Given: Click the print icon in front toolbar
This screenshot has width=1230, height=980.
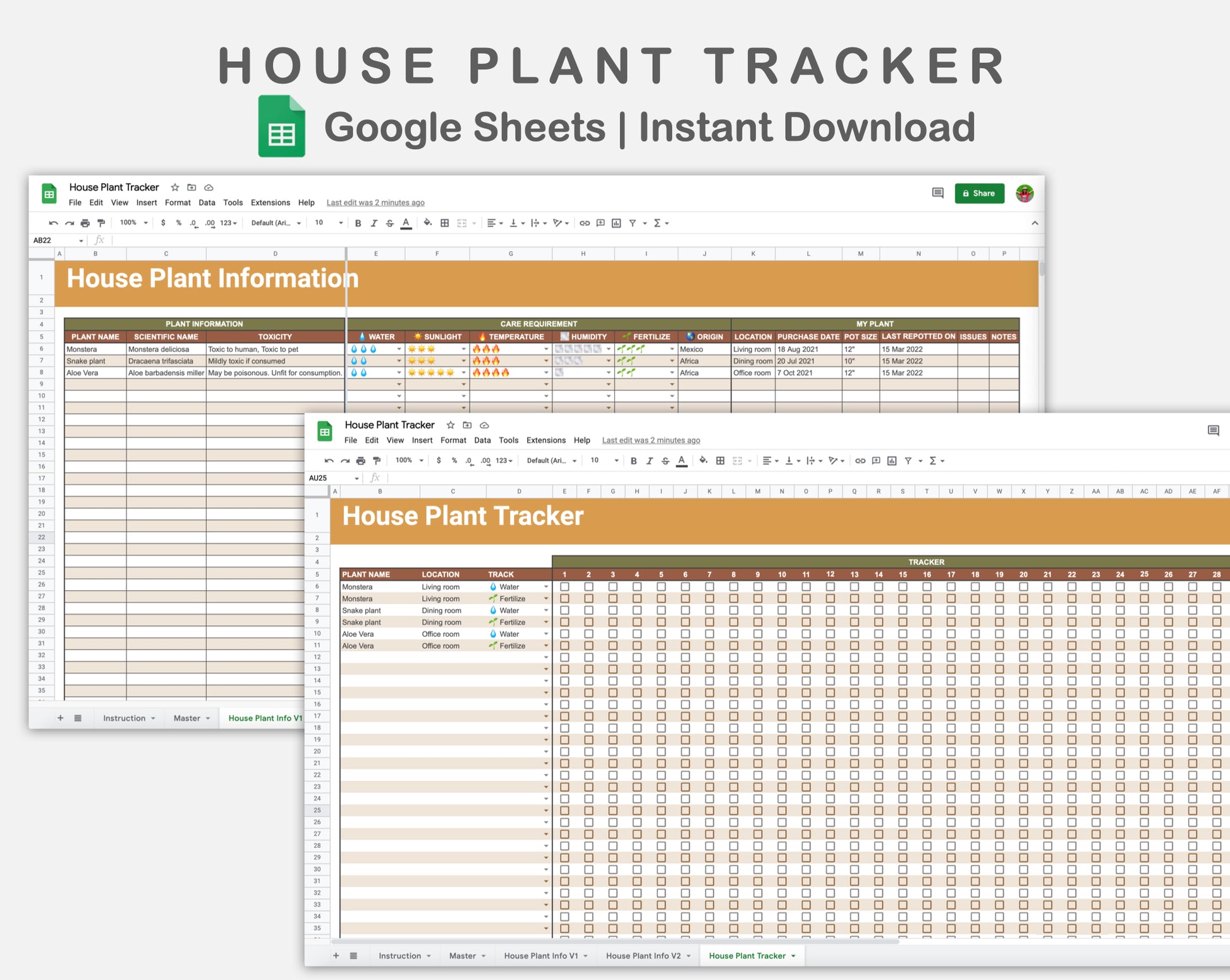Looking at the screenshot, I should tap(361, 461).
